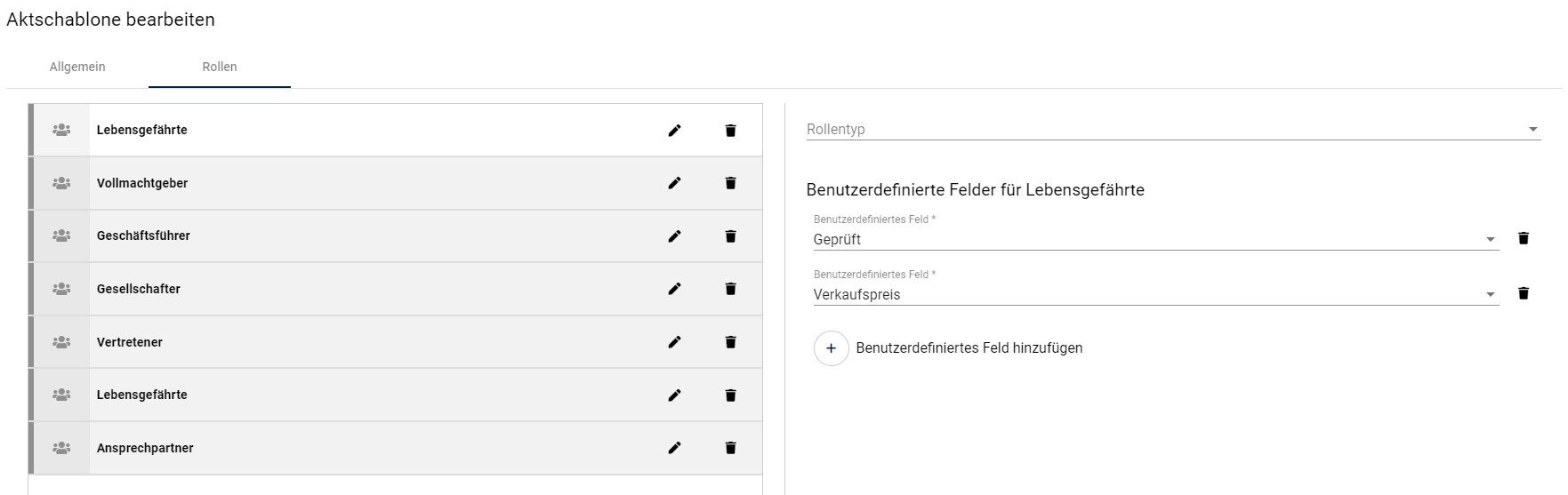This screenshot has width=1568, height=495.
Task: Click the group icon of Vollmachtgeber row
Action: point(61,183)
